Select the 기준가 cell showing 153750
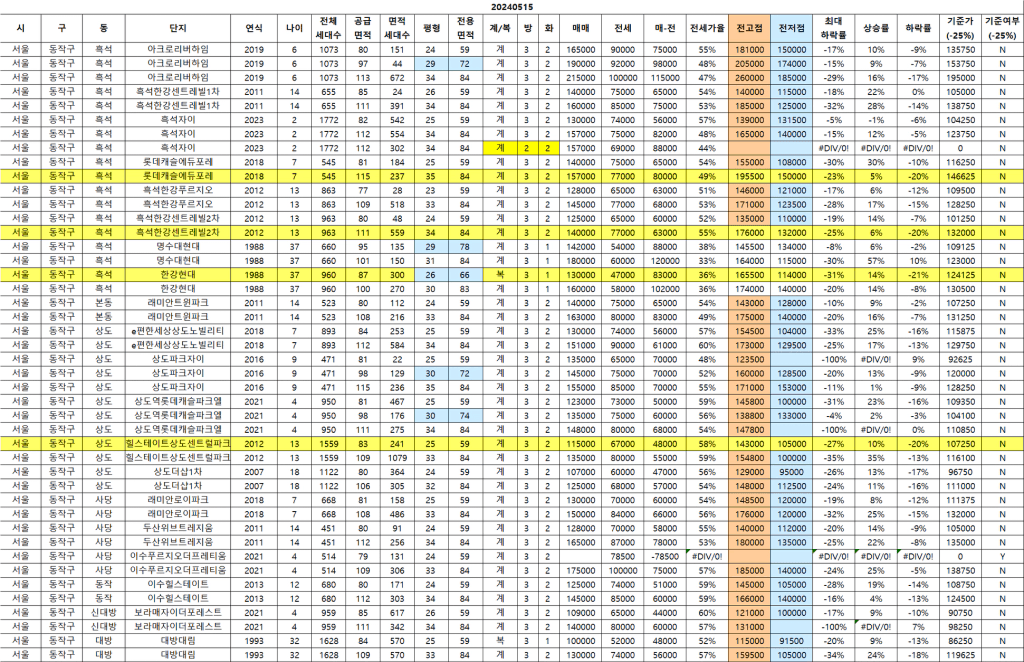This screenshot has width=1024, height=662. pos(960,64)
